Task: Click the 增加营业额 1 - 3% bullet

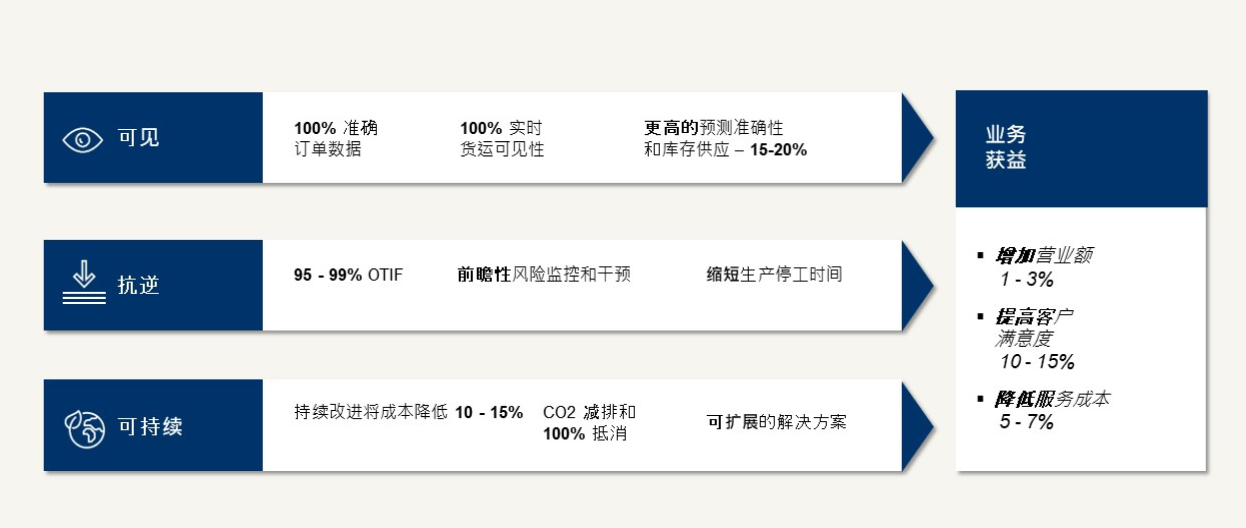Action: (1037, 267)
